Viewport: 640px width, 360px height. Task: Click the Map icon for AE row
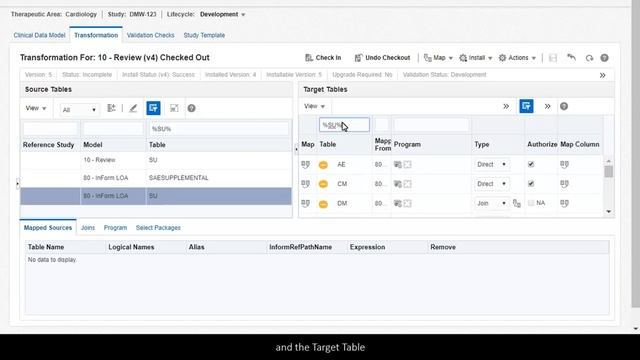[x=305, y=164]
